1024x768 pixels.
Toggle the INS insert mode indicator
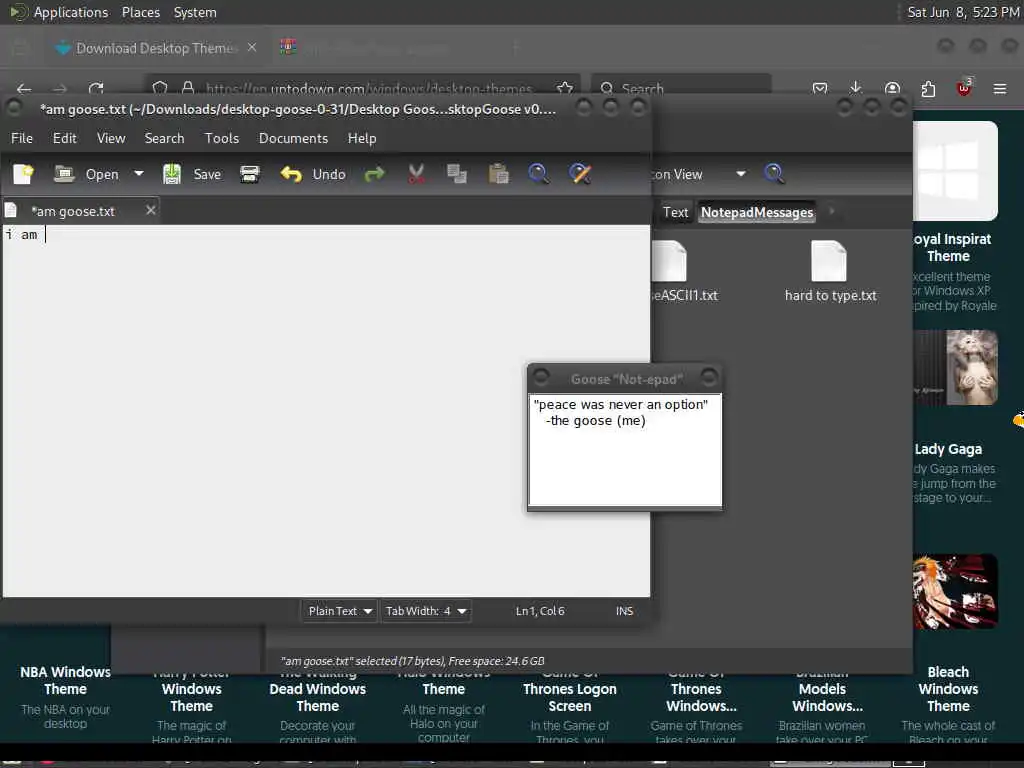coord(624,611)
